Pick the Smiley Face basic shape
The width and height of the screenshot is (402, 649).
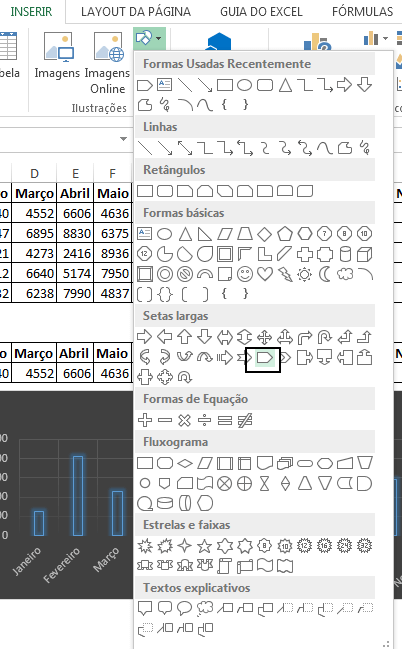pos(245,274)
